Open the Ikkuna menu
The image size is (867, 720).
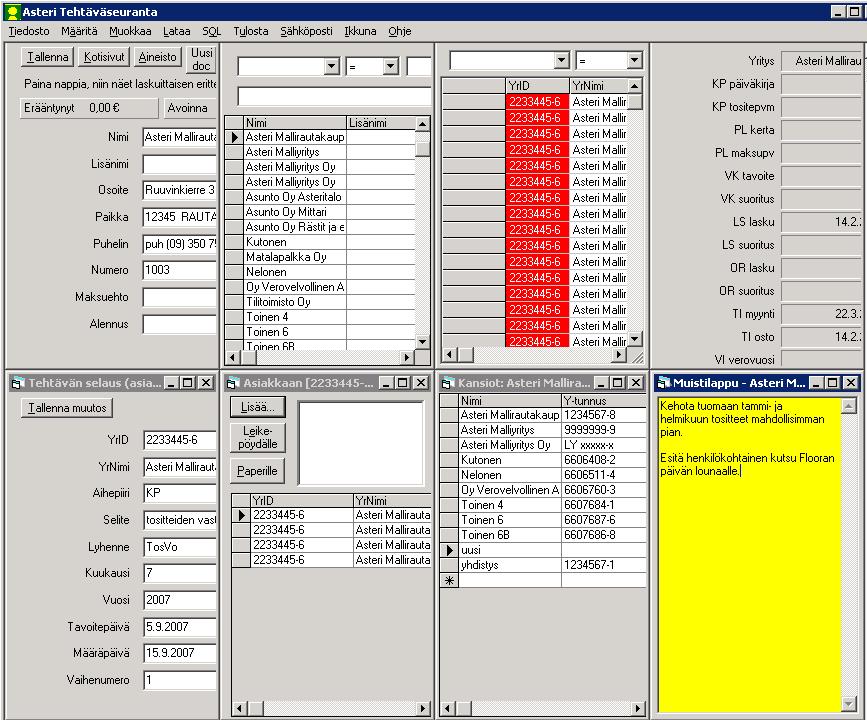click(x=360, y=31)
